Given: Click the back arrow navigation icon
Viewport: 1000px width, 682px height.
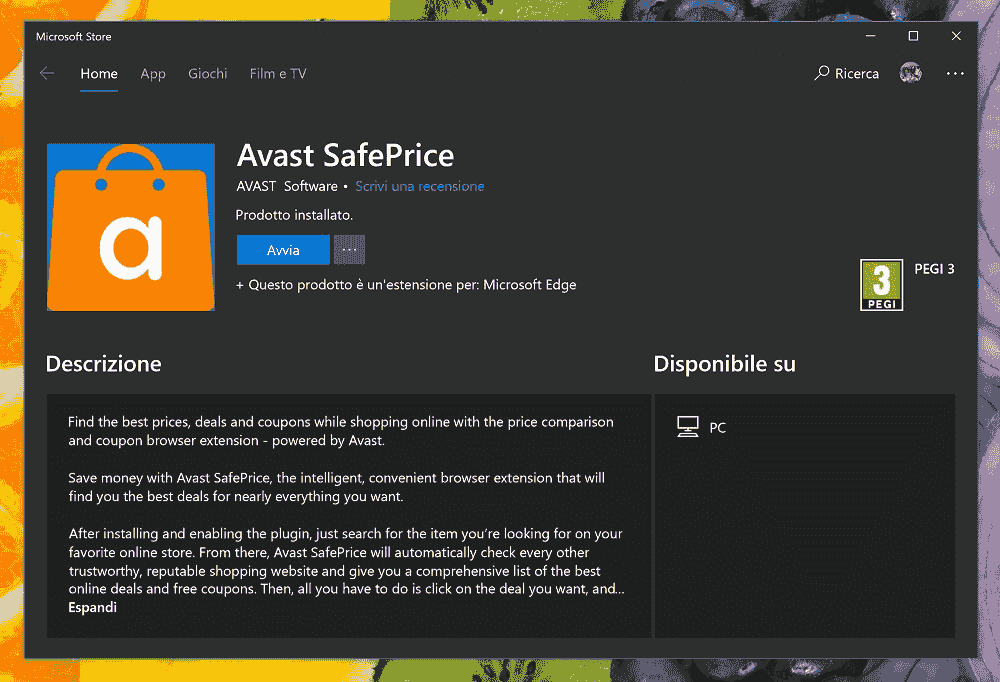Looking at the screenshot, I should 47,73.
